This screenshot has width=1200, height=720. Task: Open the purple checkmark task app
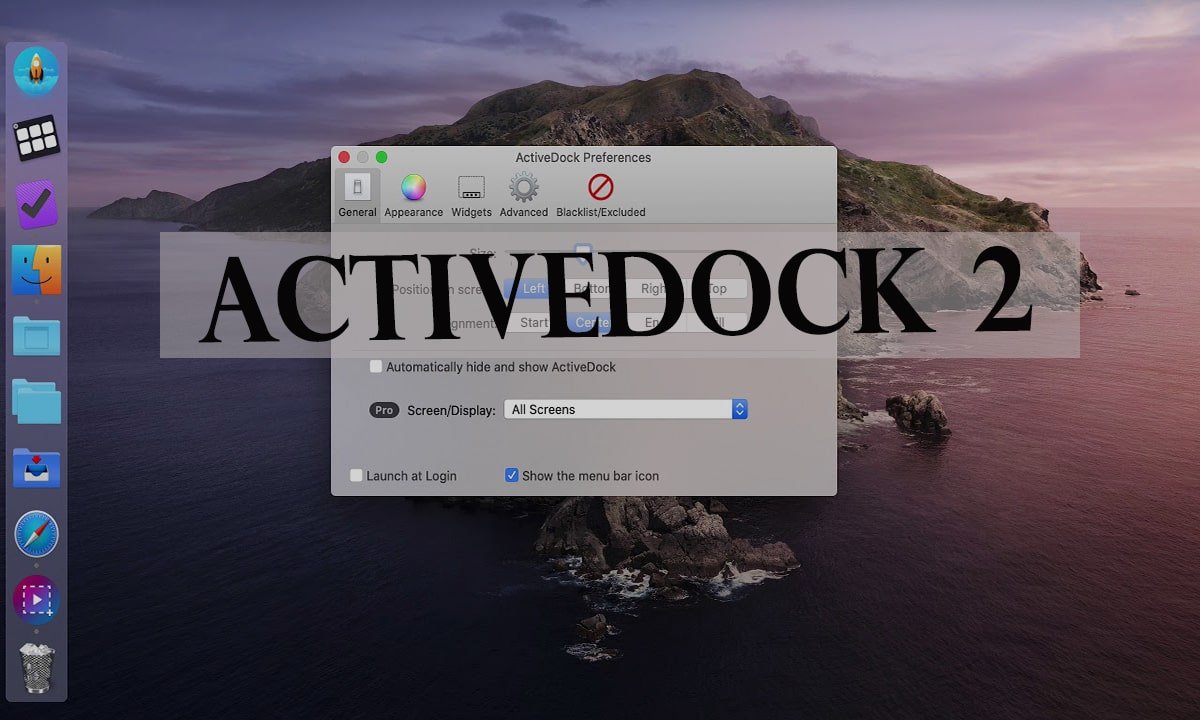tap(36, 204)
